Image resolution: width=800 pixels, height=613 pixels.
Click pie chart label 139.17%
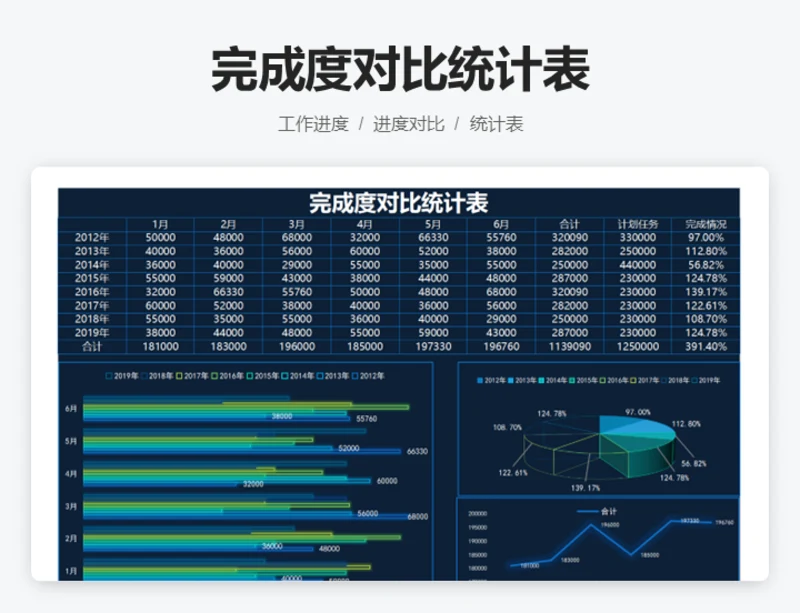[585, 488]
